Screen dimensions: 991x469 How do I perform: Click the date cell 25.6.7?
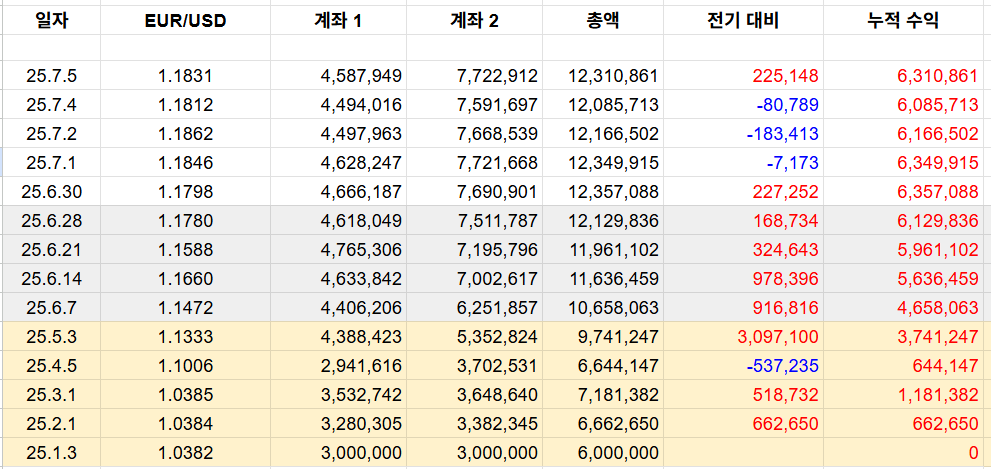pyautogui.click(x=51, y=308)
